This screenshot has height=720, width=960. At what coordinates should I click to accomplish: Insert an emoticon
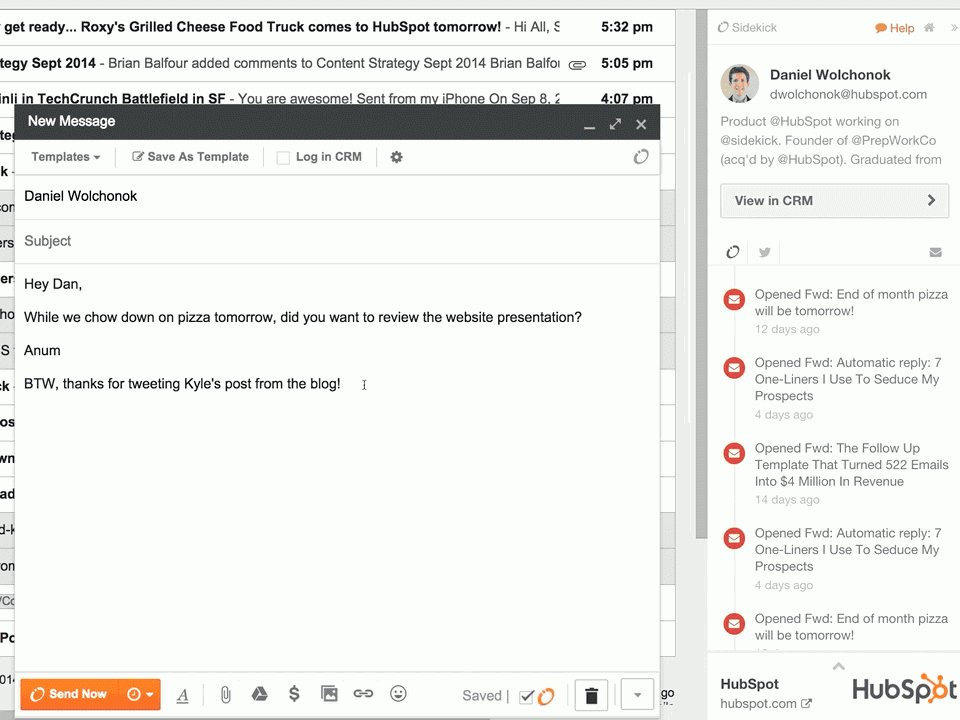click(x=398, y=694)
